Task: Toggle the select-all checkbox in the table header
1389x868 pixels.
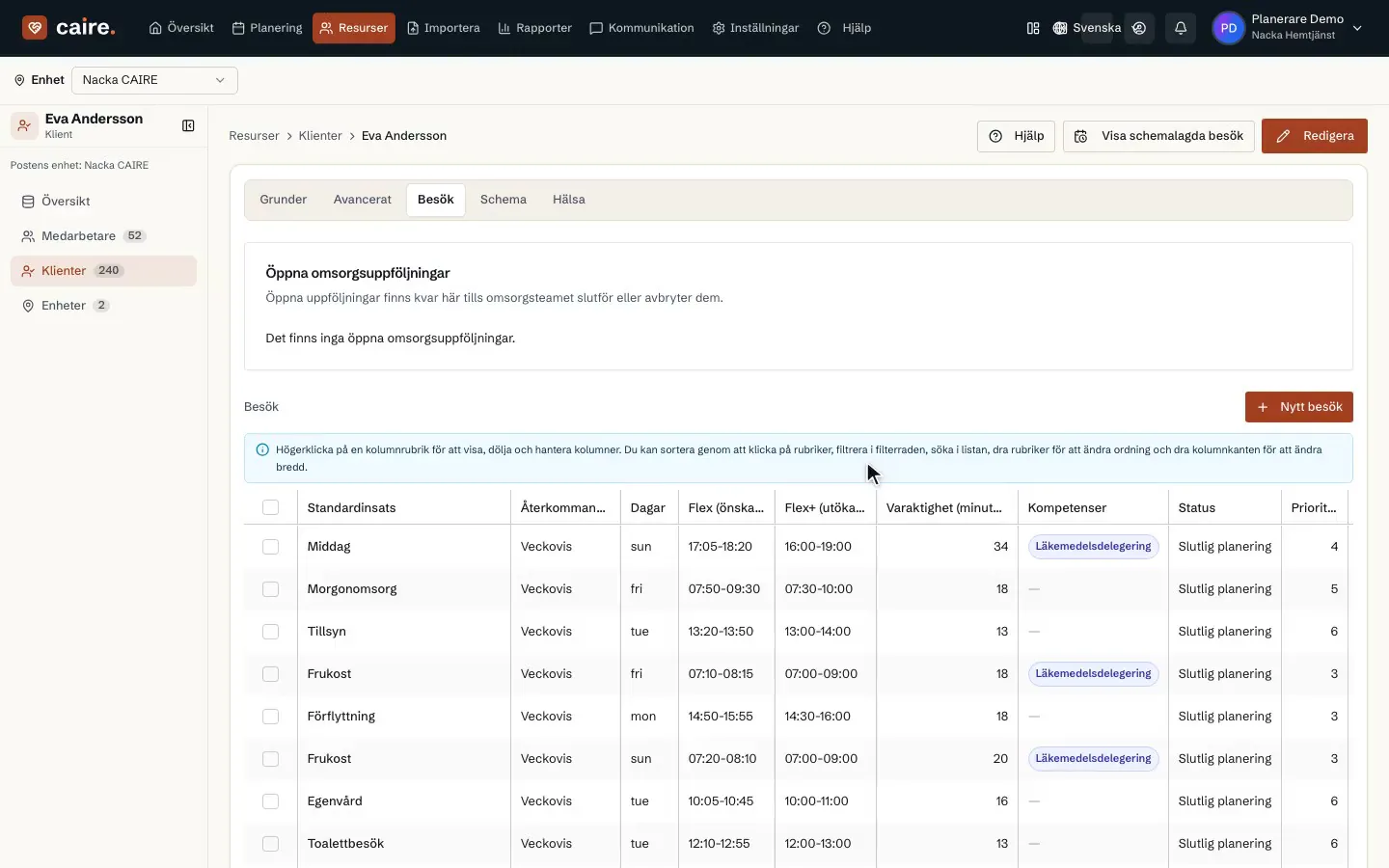Action: click(270, 507)
